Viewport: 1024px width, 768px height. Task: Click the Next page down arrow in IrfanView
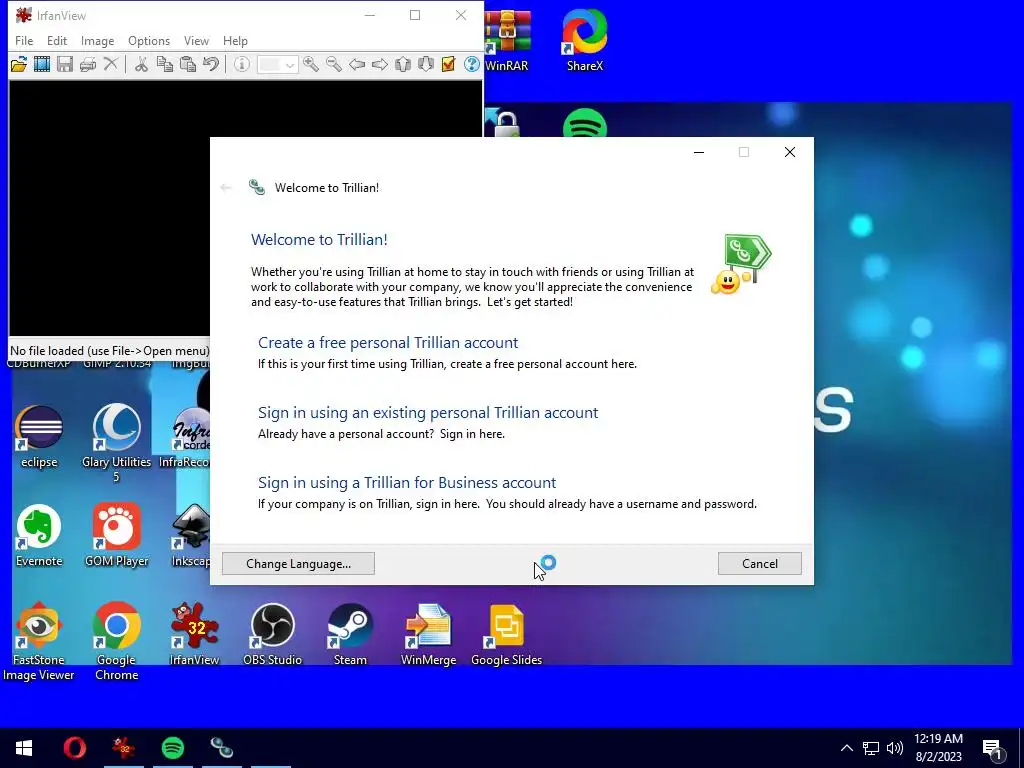pos(426,64)
